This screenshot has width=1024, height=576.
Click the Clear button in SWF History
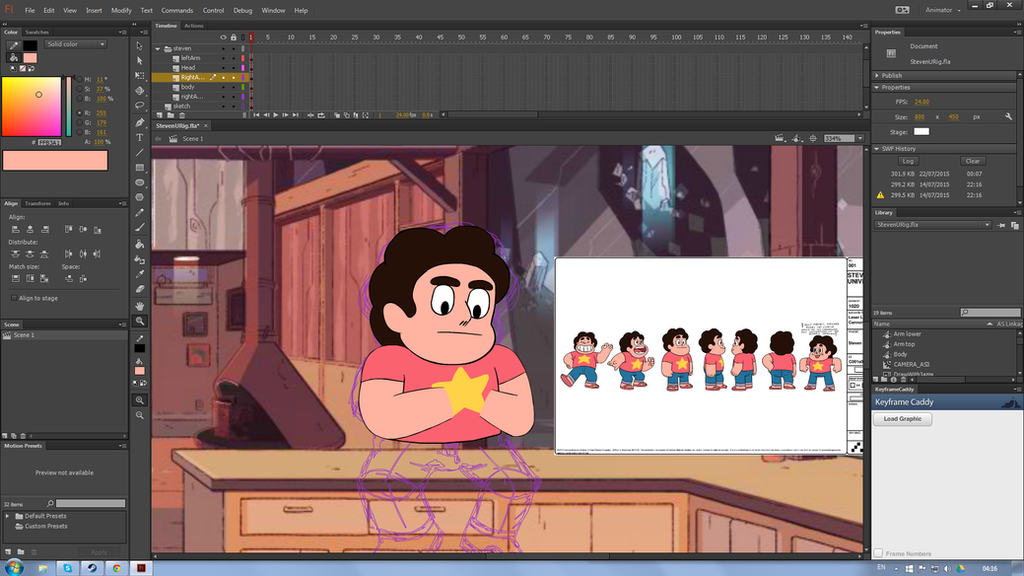(972, 161)
